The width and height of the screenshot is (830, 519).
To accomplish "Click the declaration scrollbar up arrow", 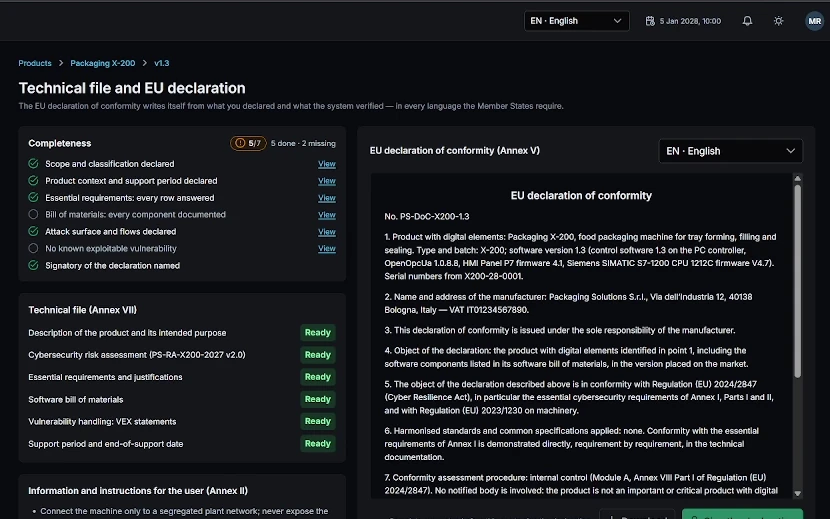I will 797,179.
